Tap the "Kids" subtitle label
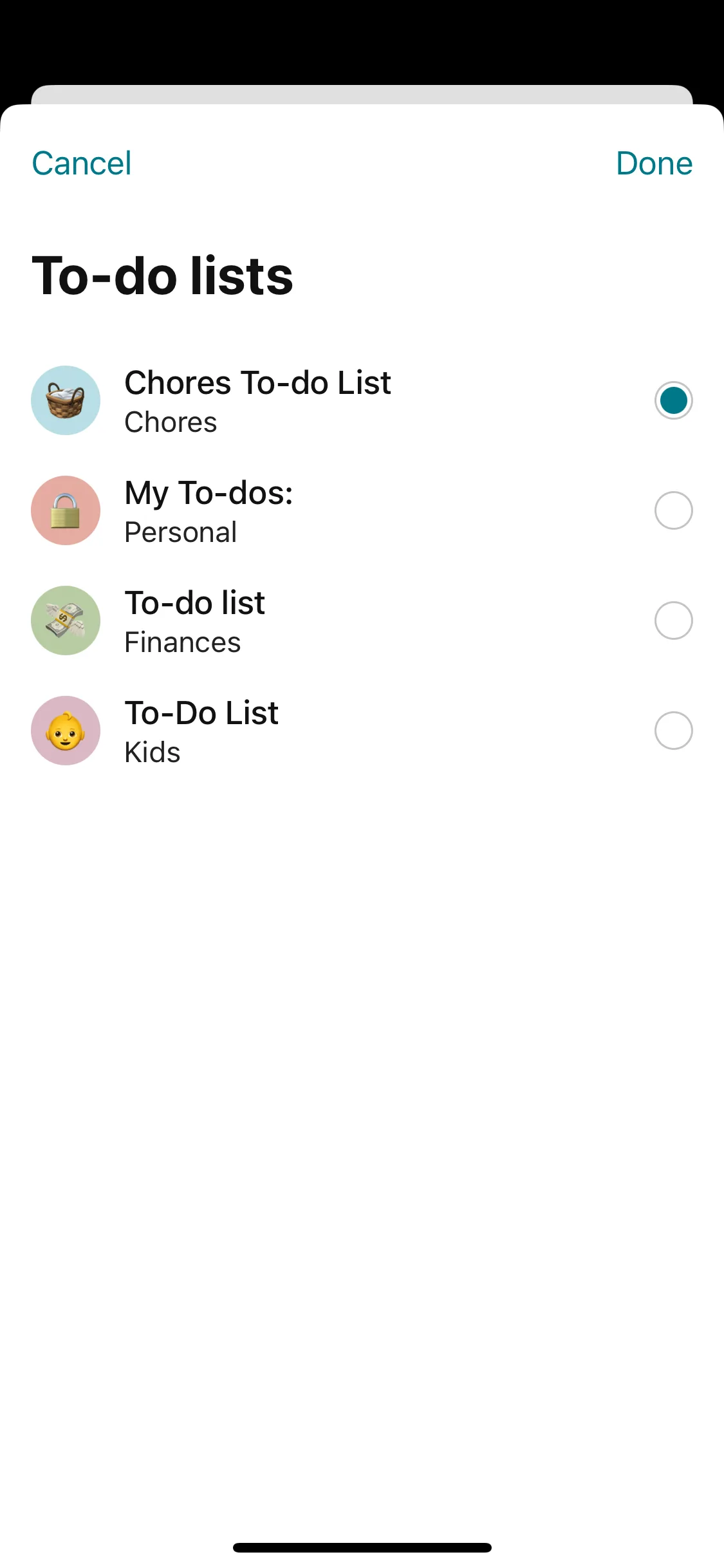 tap(153, 752)
